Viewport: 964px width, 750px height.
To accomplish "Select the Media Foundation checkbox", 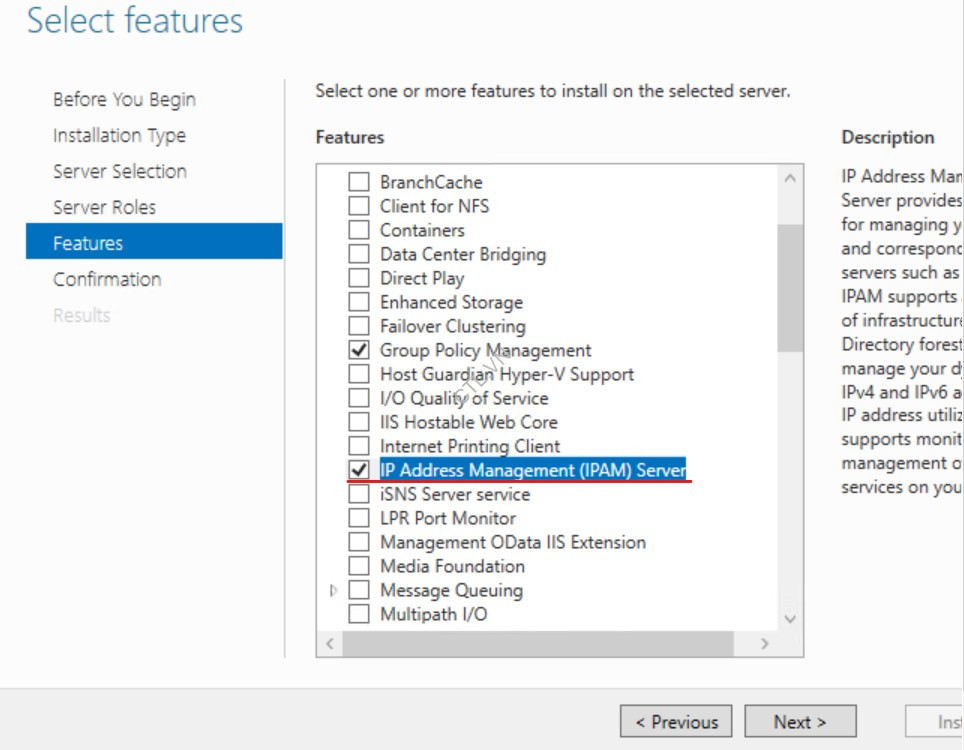I will (x=358, y=566).
